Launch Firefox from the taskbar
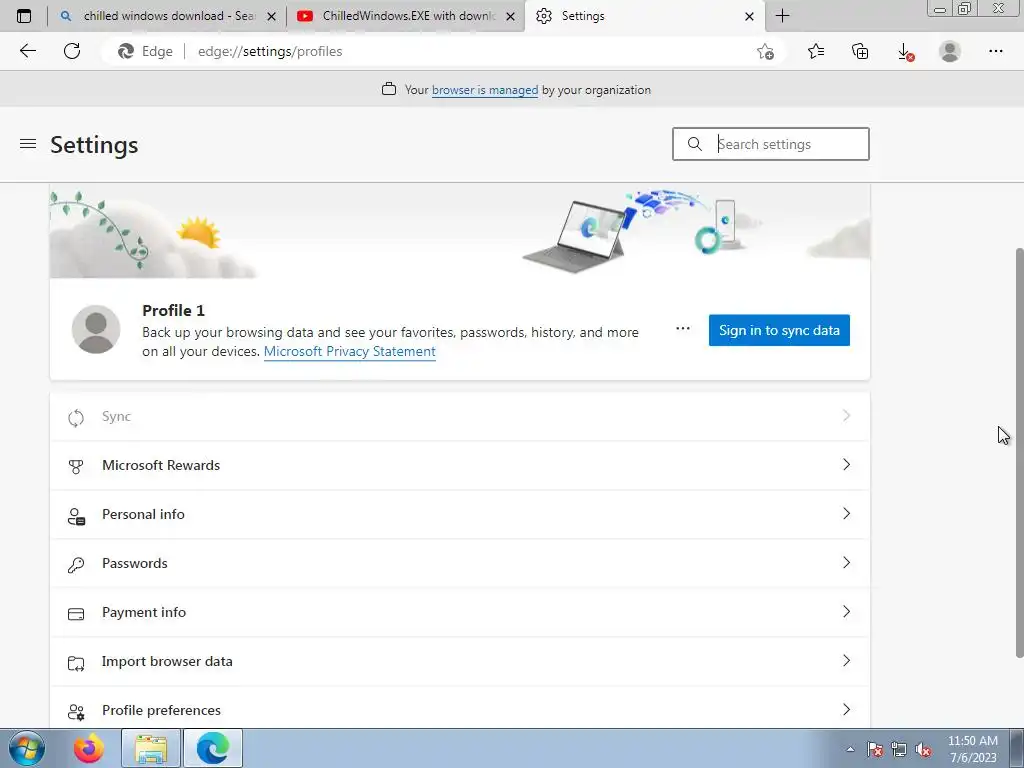1024x768 pixels. point(89,748)
